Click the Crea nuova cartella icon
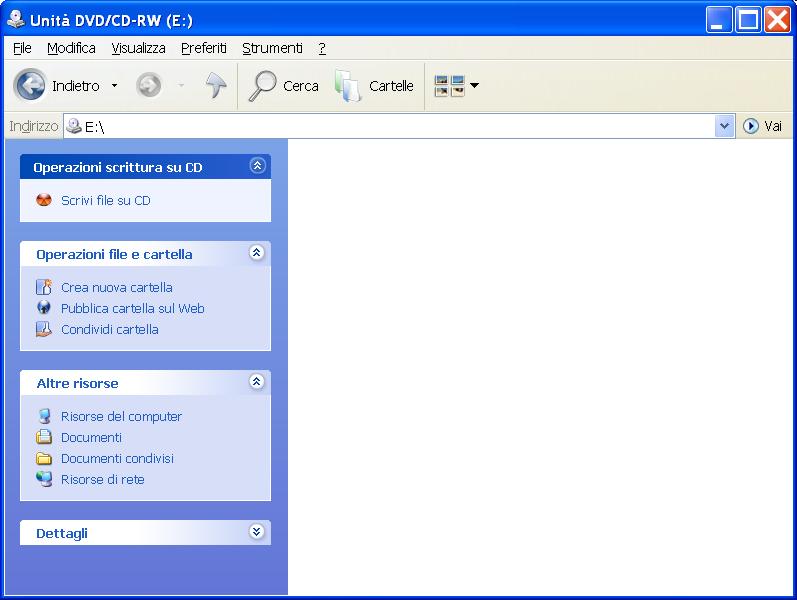Viewport: 797px width, 600px height. [44, 287]
